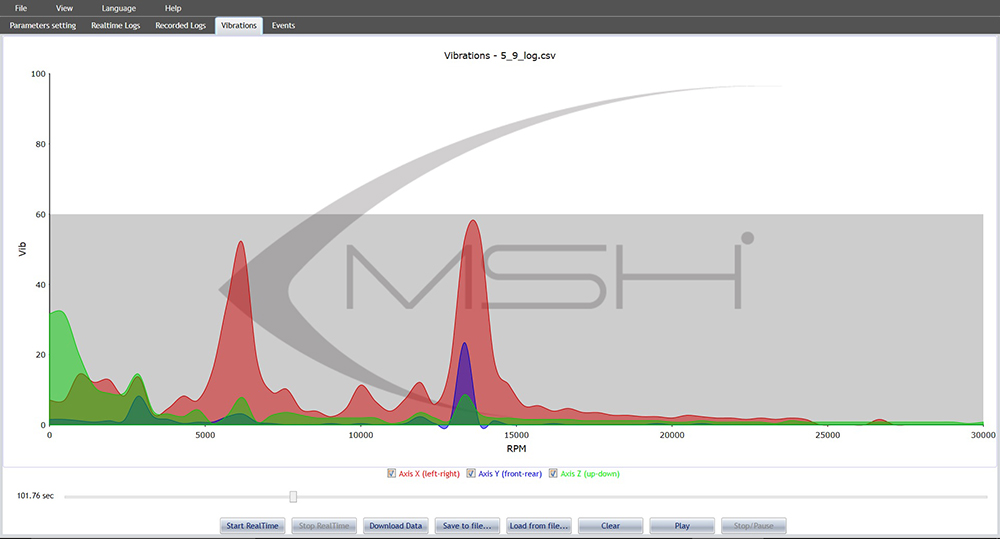Viewport: 1000px width, 539px height.
Task: Click the Axis Z label text in legend
Action: coord(590,474)
